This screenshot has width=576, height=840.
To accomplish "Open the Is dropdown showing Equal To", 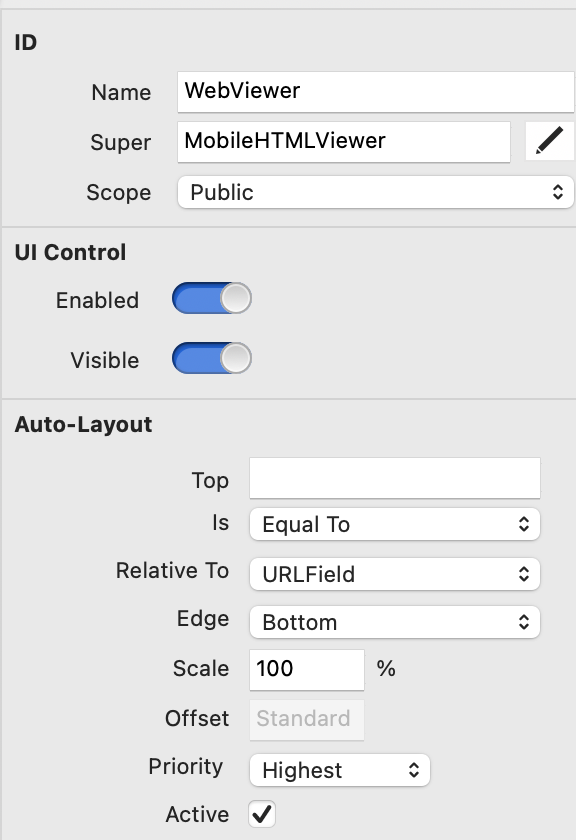I will tap(395, 524).
